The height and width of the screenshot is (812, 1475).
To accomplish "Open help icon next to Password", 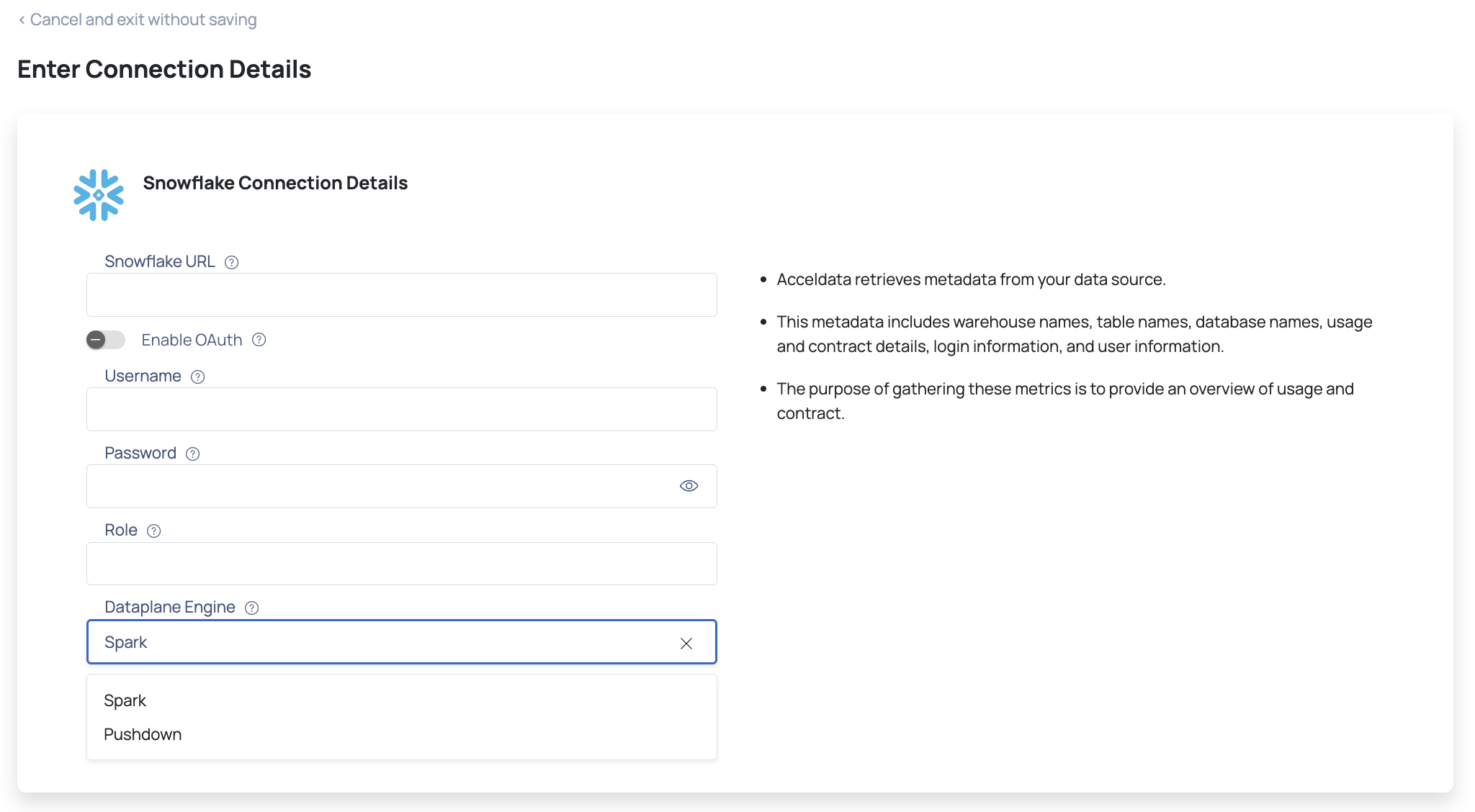I will click(192, 454).
